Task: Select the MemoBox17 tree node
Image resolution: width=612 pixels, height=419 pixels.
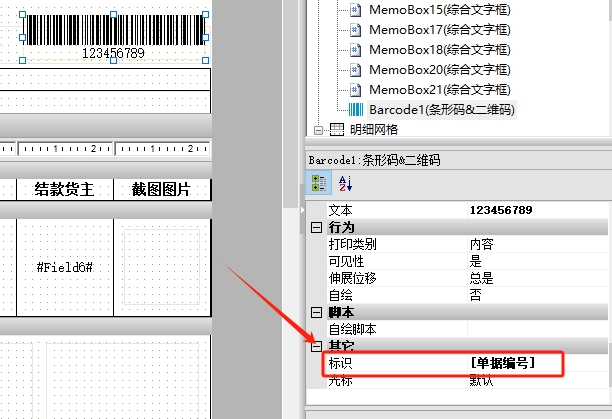Action: [x=439, y=30]
